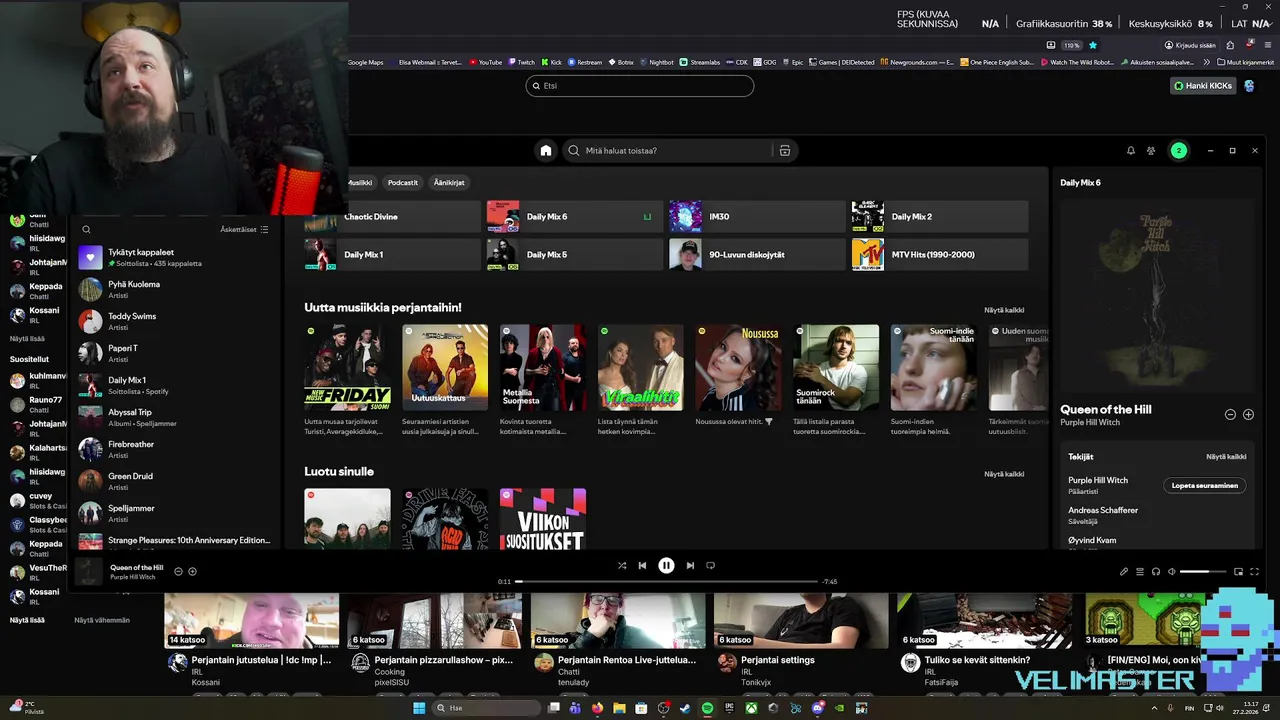The width and height of the screenshot is (1280, 720).
Task: Open Steam in Windows taskbar
Action: 685,708
